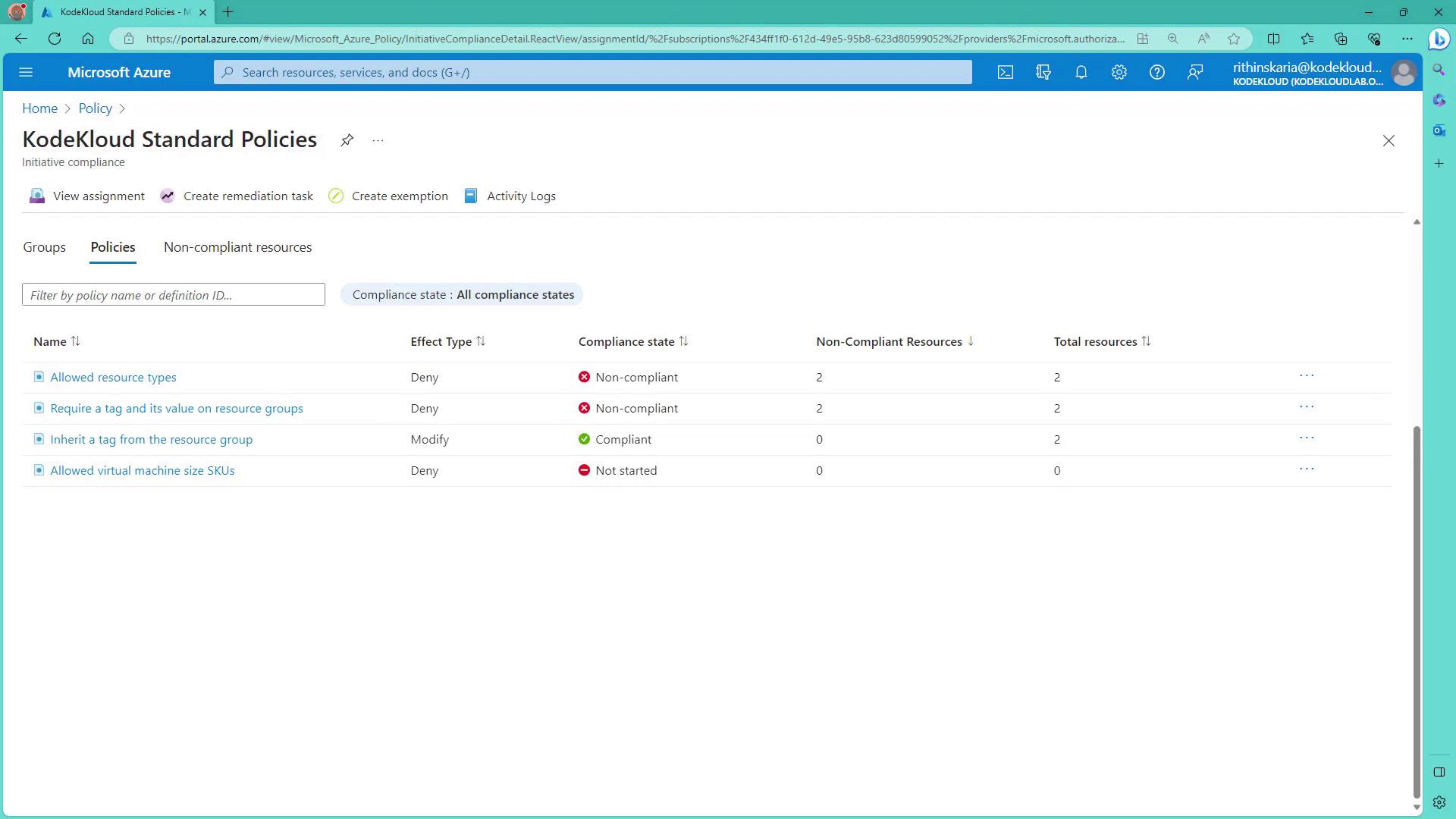
Task: Sort table by Name column
Action: click(50, 341)
